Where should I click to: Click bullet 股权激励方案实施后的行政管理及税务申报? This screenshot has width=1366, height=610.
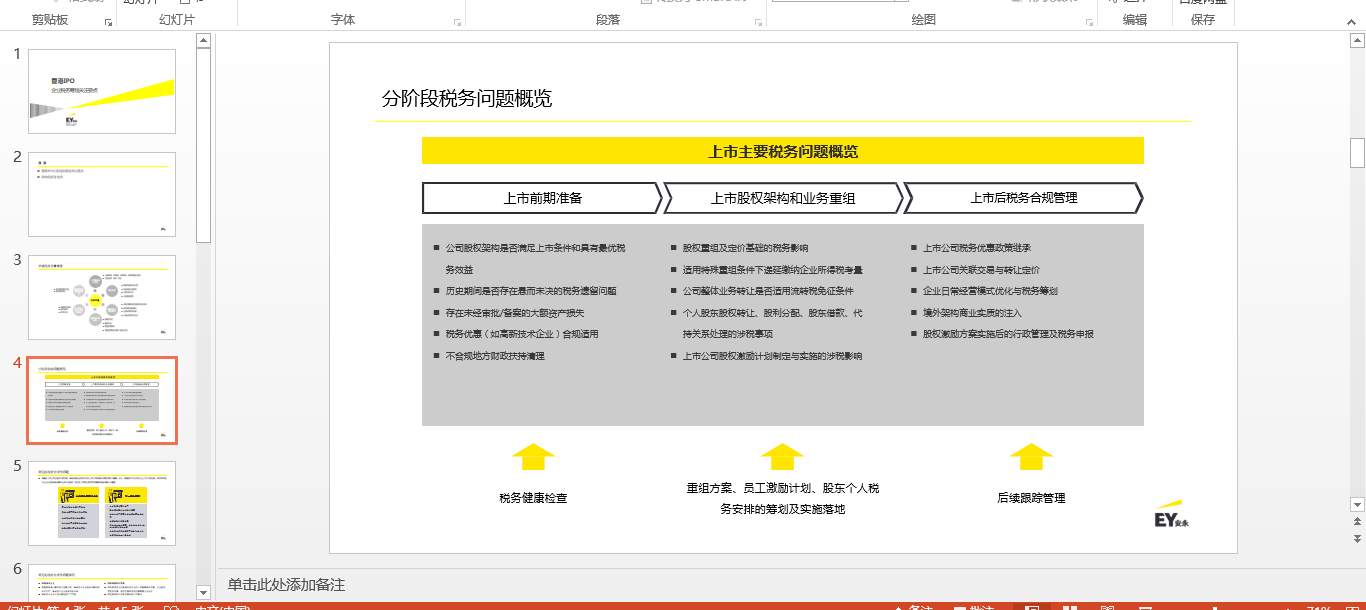pos(1008,334)
